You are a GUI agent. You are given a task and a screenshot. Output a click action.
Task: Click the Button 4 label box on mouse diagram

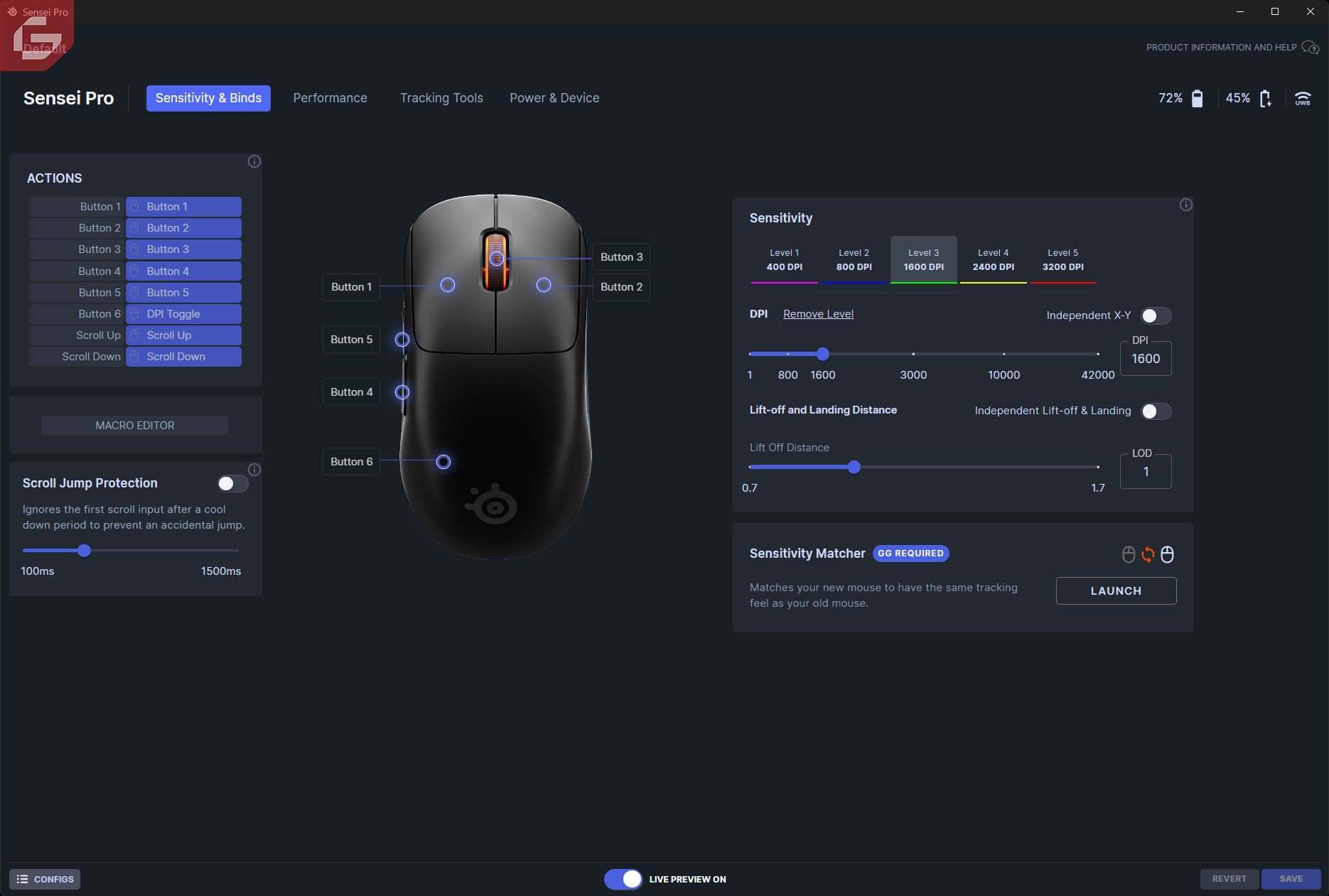point(351,392)
